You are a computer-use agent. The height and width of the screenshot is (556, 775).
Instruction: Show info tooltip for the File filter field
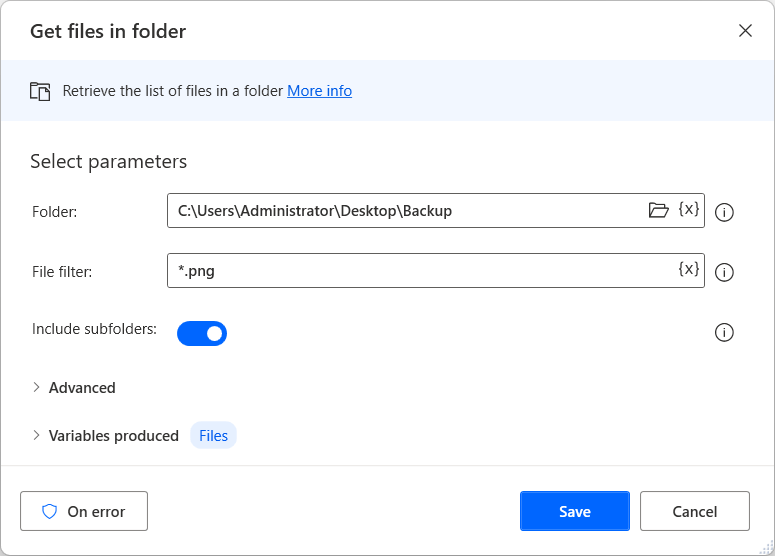pyautogui.click(x=724, y=272)
